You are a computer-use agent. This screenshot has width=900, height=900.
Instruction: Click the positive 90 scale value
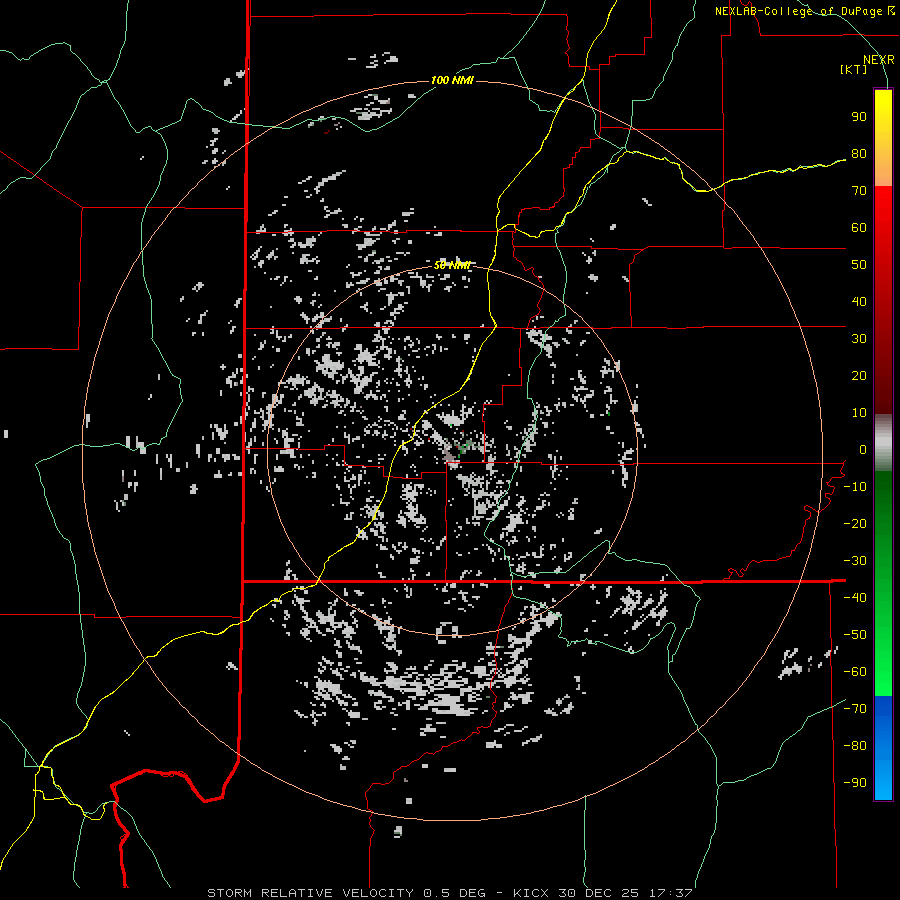coord(859,117)
